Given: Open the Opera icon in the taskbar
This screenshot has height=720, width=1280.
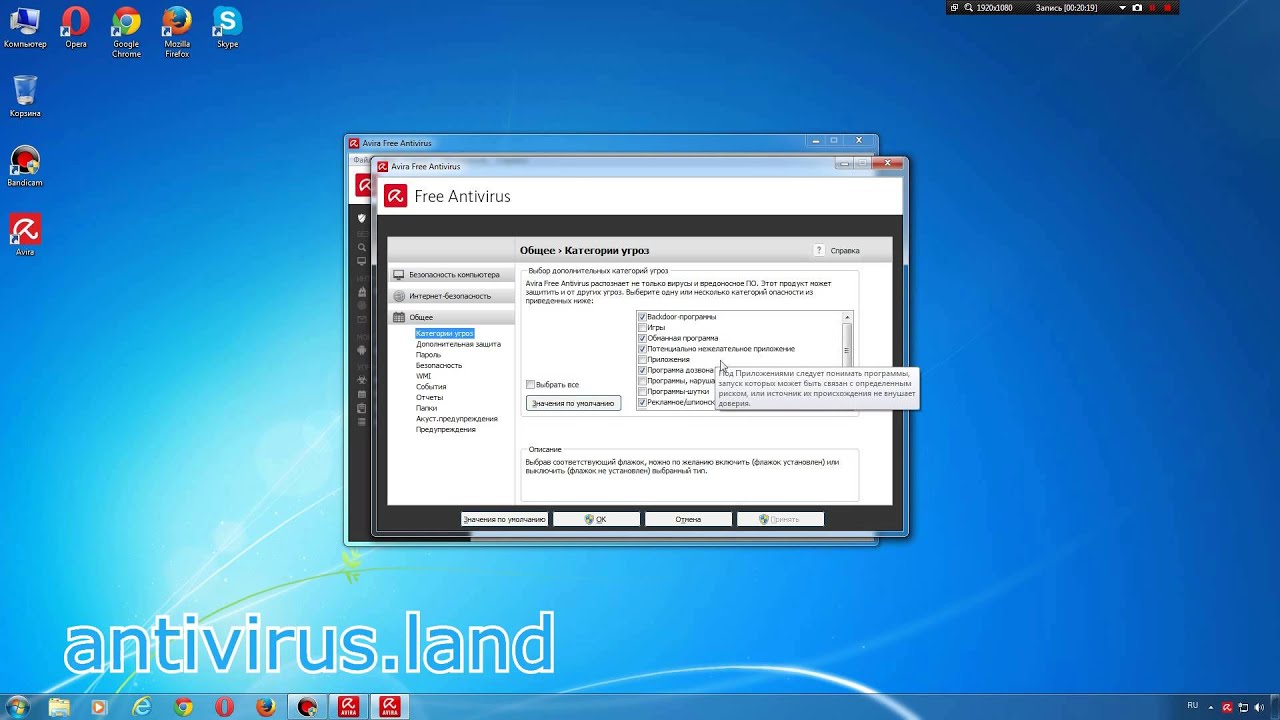Looking at the screenshot, I should click(x=224, y=707).
